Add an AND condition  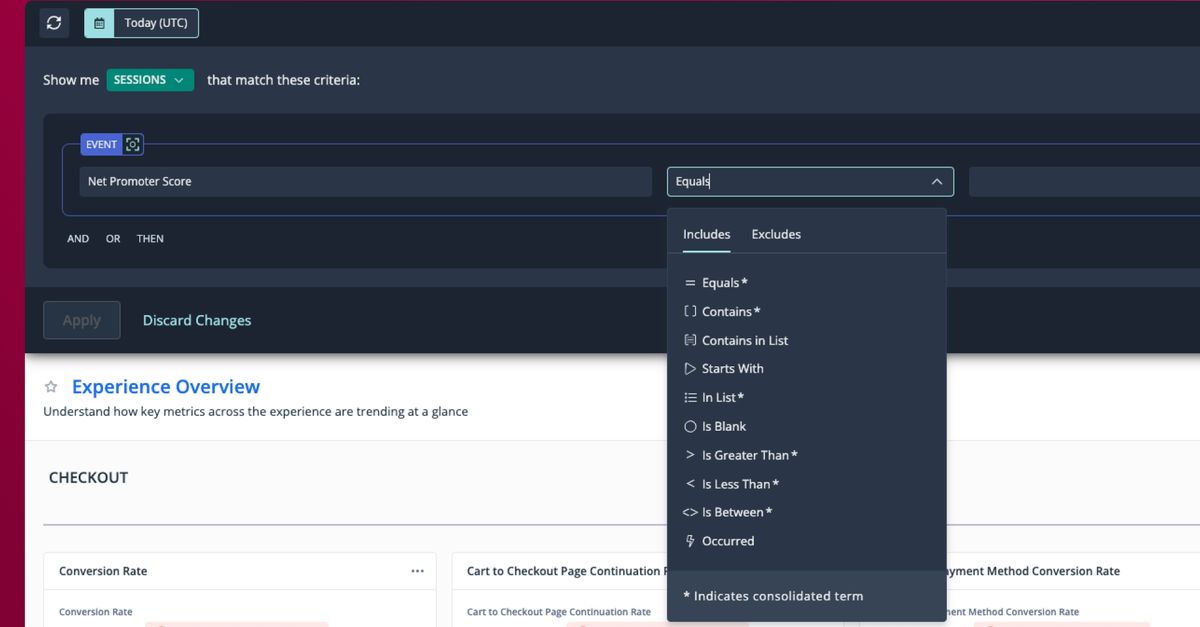(78, 239)
